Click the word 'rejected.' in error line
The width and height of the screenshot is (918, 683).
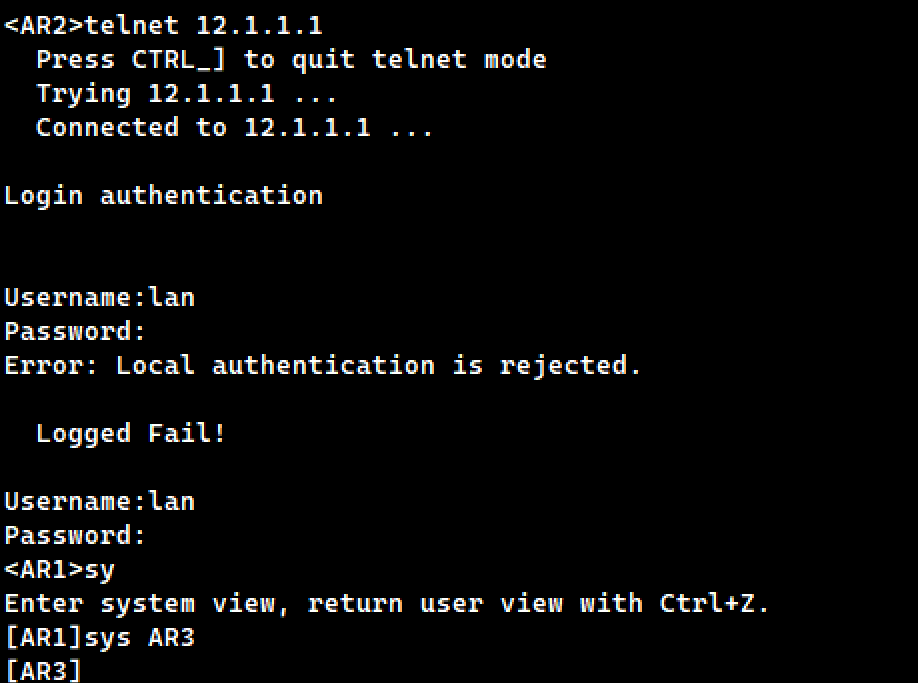(570, 366)
